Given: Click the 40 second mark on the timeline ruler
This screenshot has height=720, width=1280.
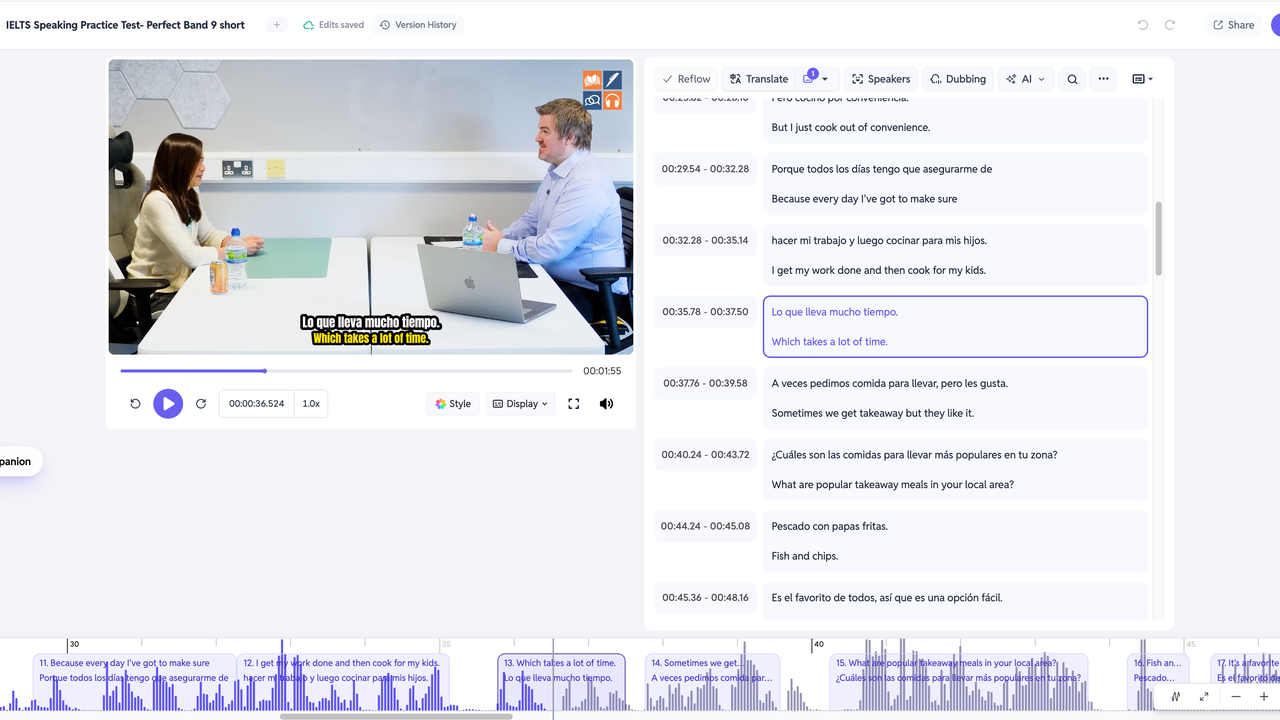Looking at the screenshot, I should (817, 645).
